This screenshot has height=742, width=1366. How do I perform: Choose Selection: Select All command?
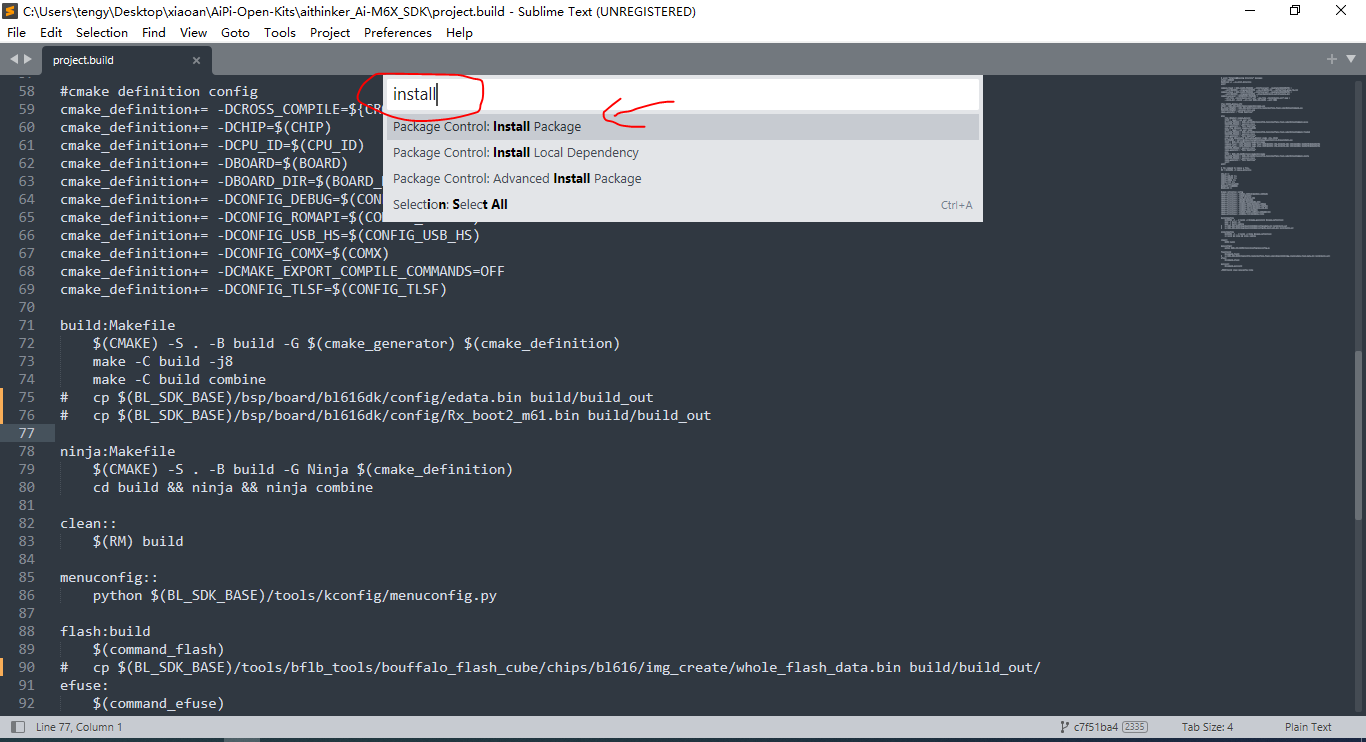click(x=683, y=205)
